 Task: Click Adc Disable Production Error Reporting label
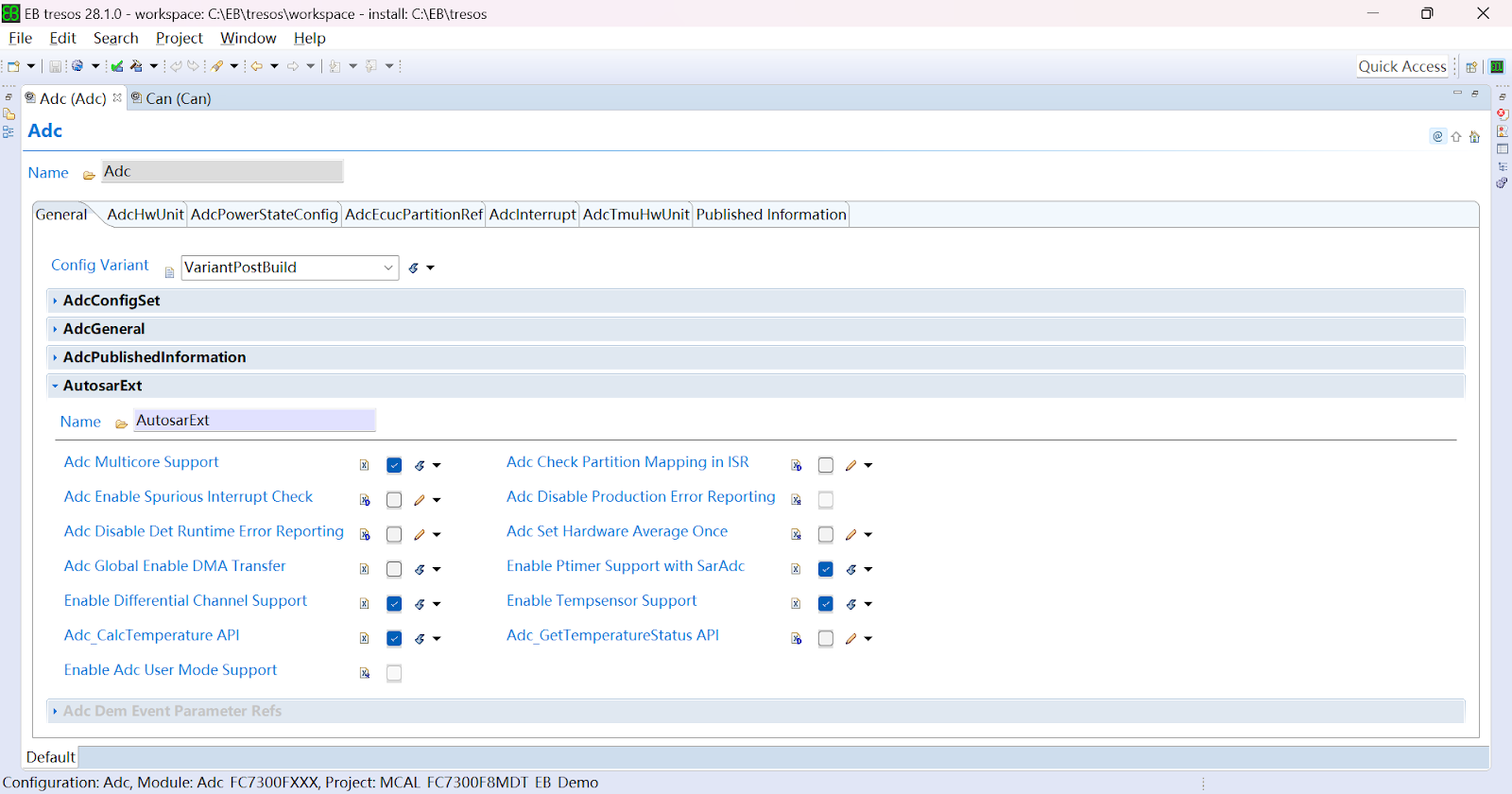click(641, 497)
